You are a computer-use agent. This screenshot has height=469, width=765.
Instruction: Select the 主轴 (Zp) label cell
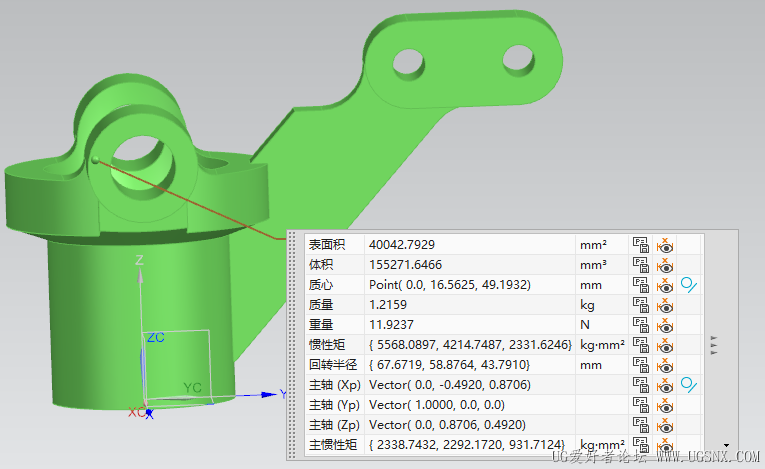tap(335, 425)
